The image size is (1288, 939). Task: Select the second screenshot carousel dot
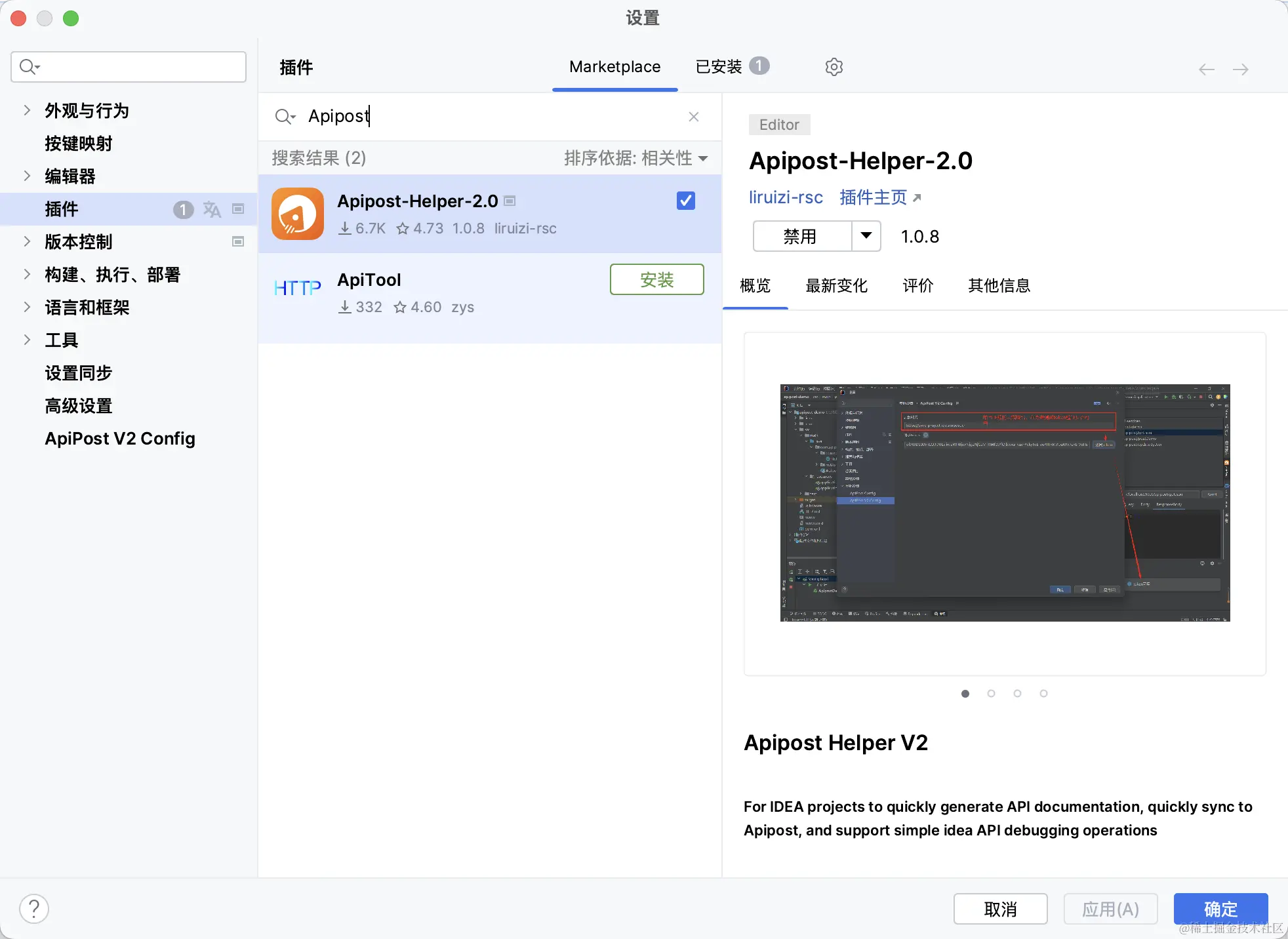click(991, 693)
